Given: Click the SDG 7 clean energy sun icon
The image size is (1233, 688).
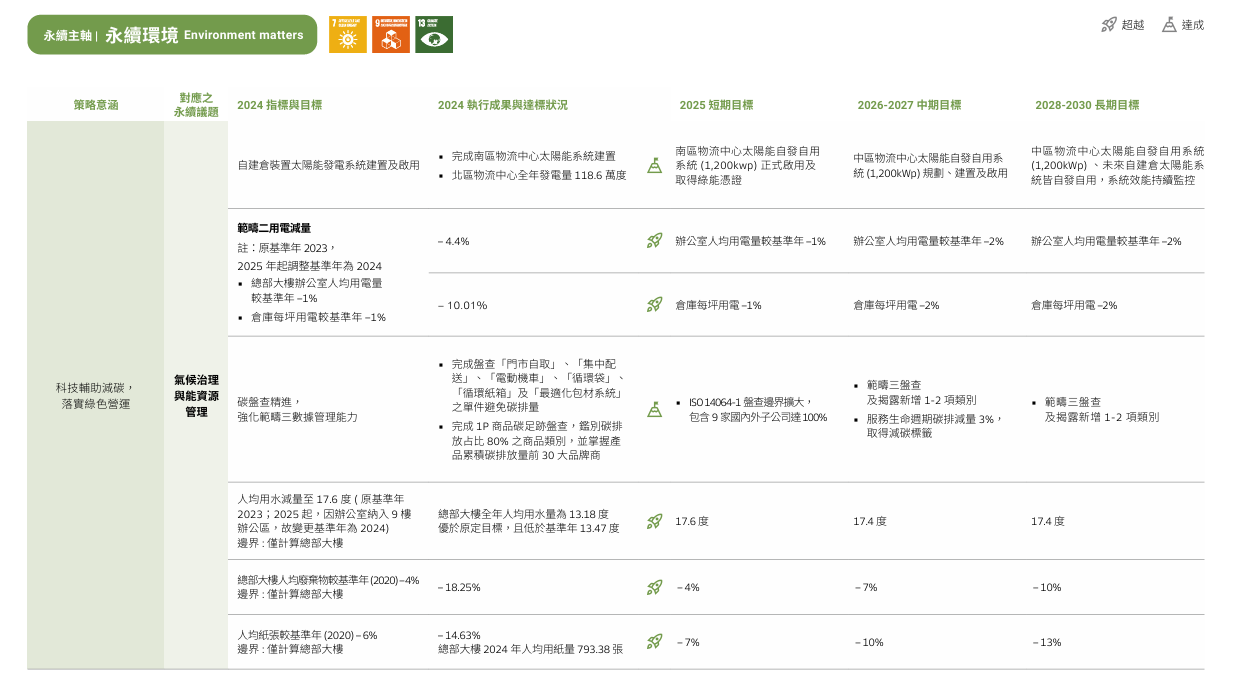Looking at the screenshot, I should point(347,34).
